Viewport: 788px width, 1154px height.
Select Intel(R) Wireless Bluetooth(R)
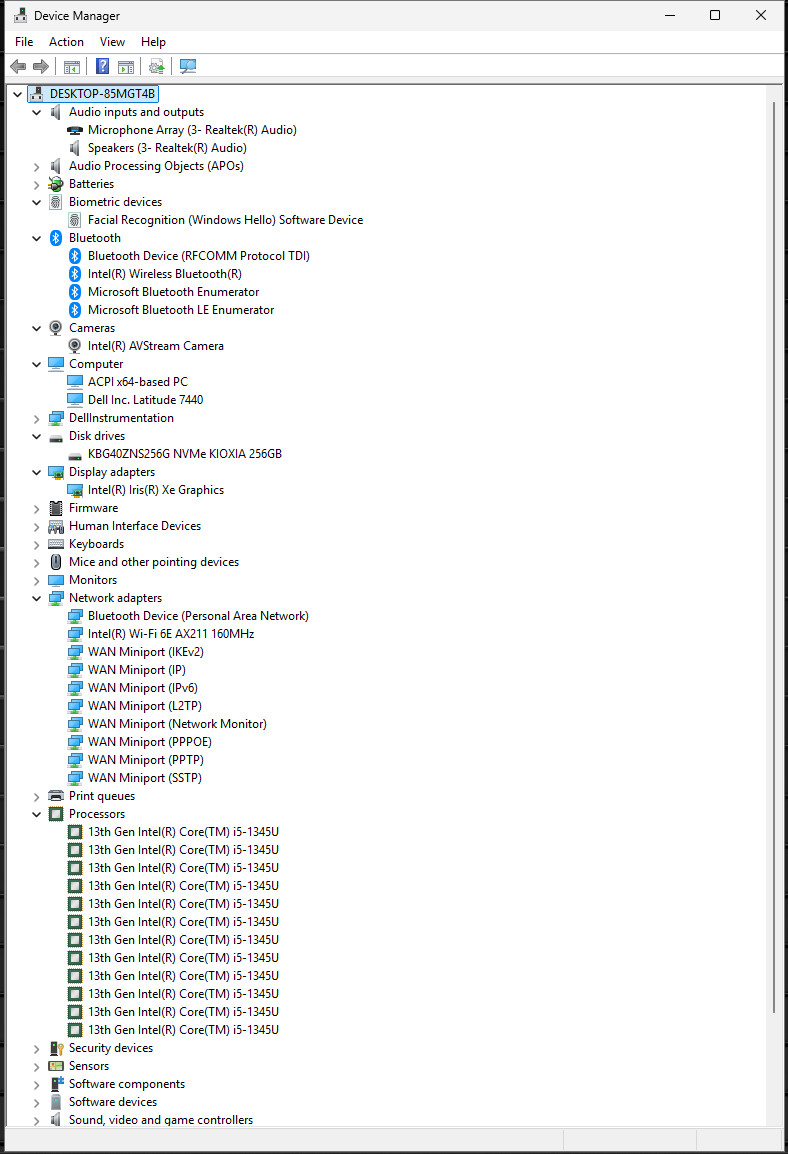[x=165, y=274]
